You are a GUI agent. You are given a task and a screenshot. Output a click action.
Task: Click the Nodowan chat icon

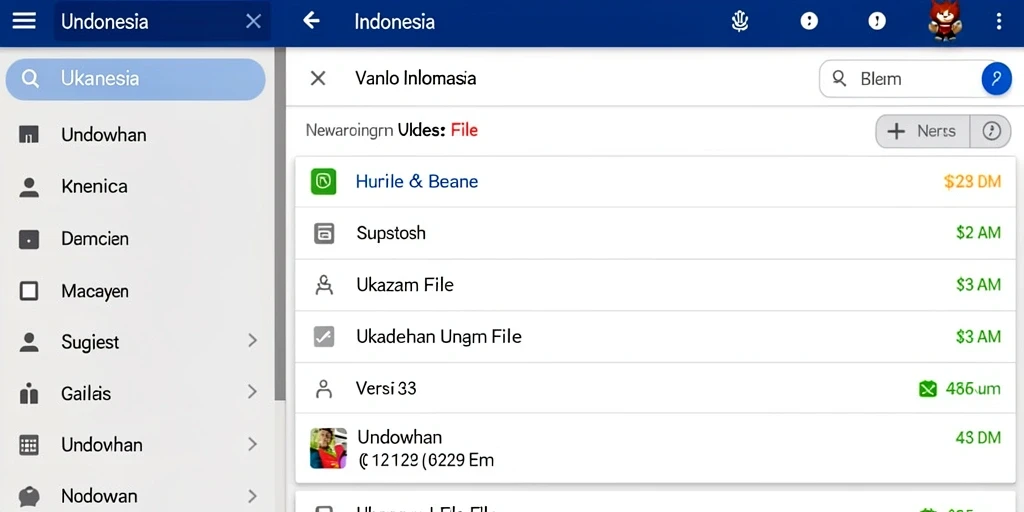pyautogui.click(x=29, y=496)
